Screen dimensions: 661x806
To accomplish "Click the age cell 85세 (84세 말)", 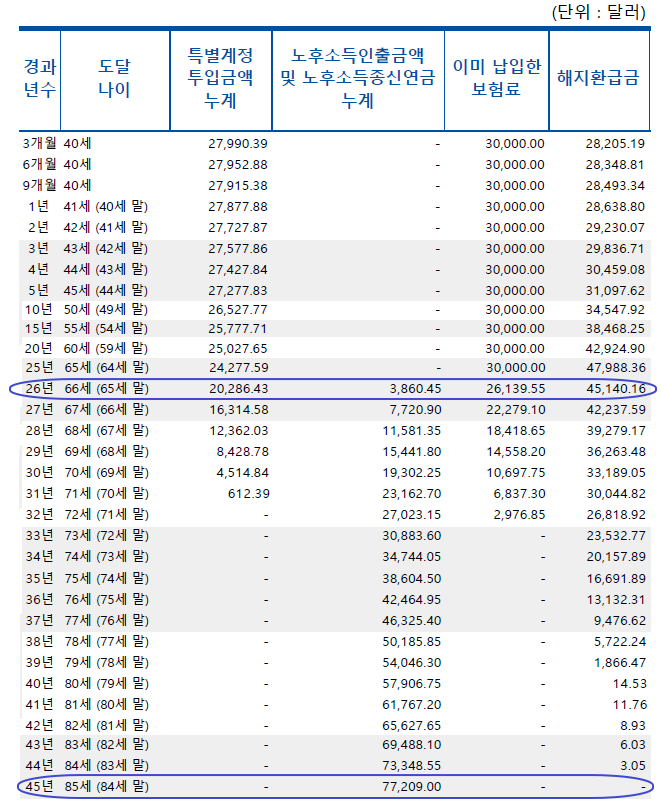I will pos(107,787).
